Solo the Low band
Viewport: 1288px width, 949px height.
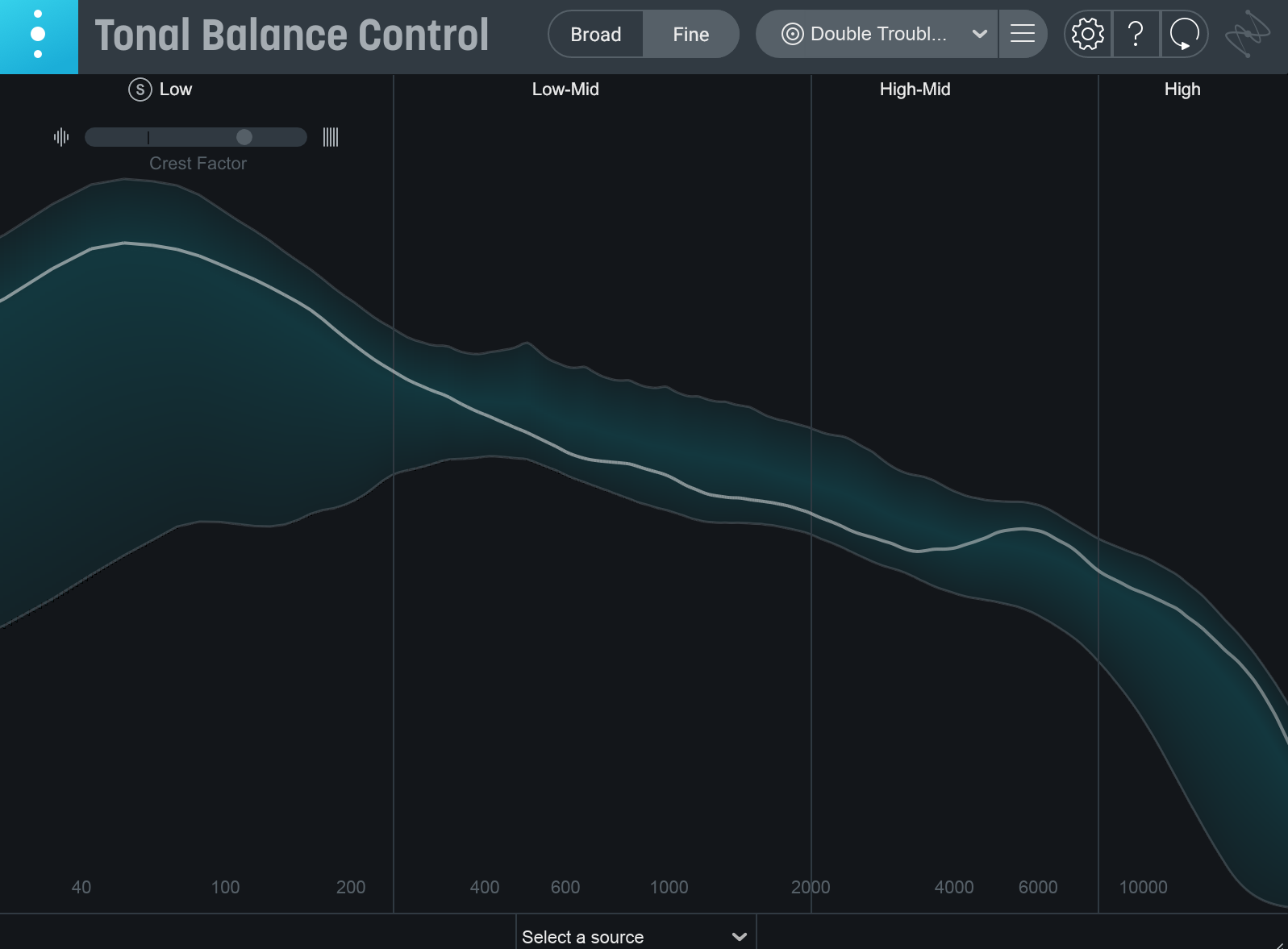point(140,89)
